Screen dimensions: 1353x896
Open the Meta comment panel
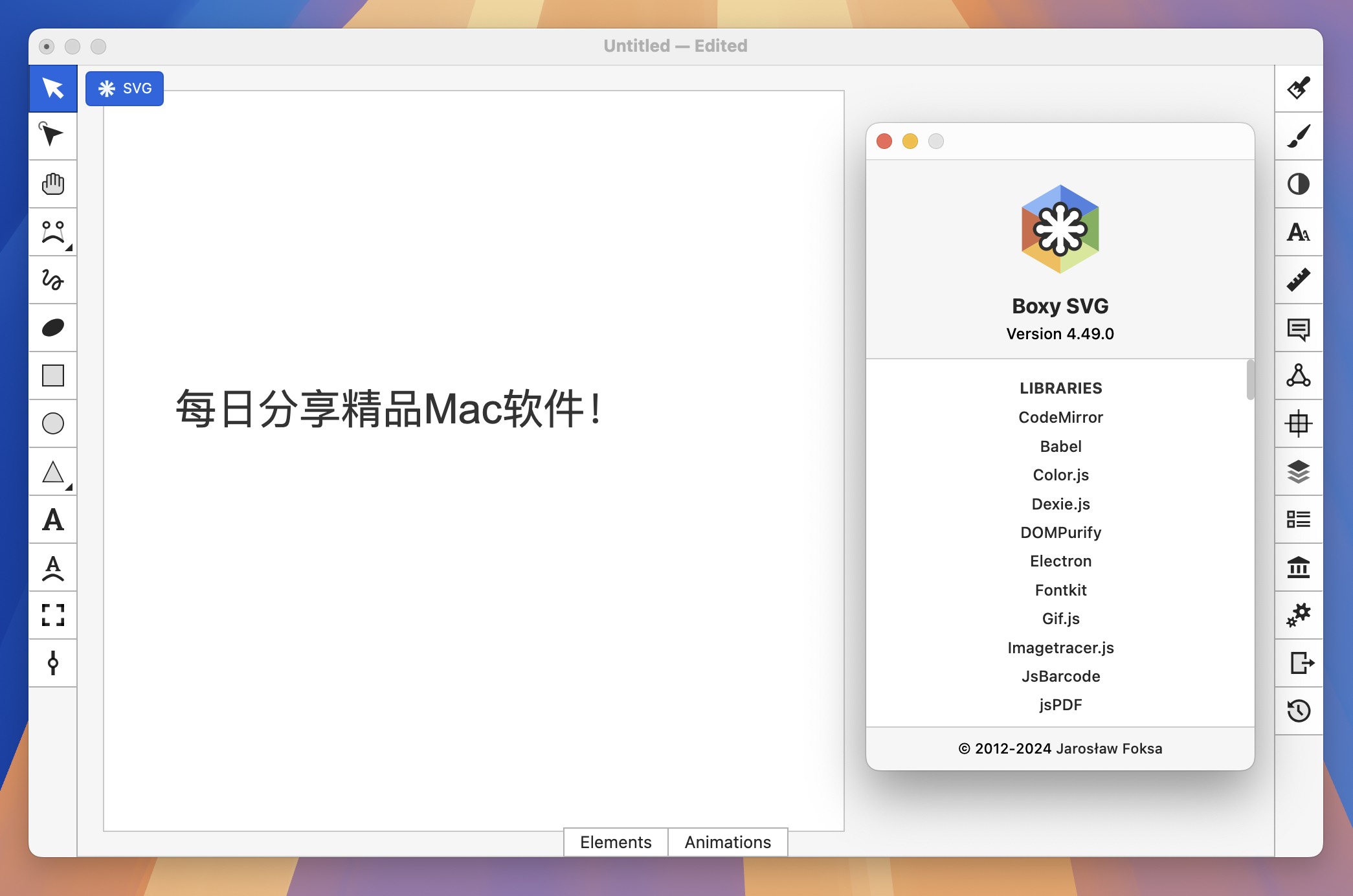(1299, 328)
